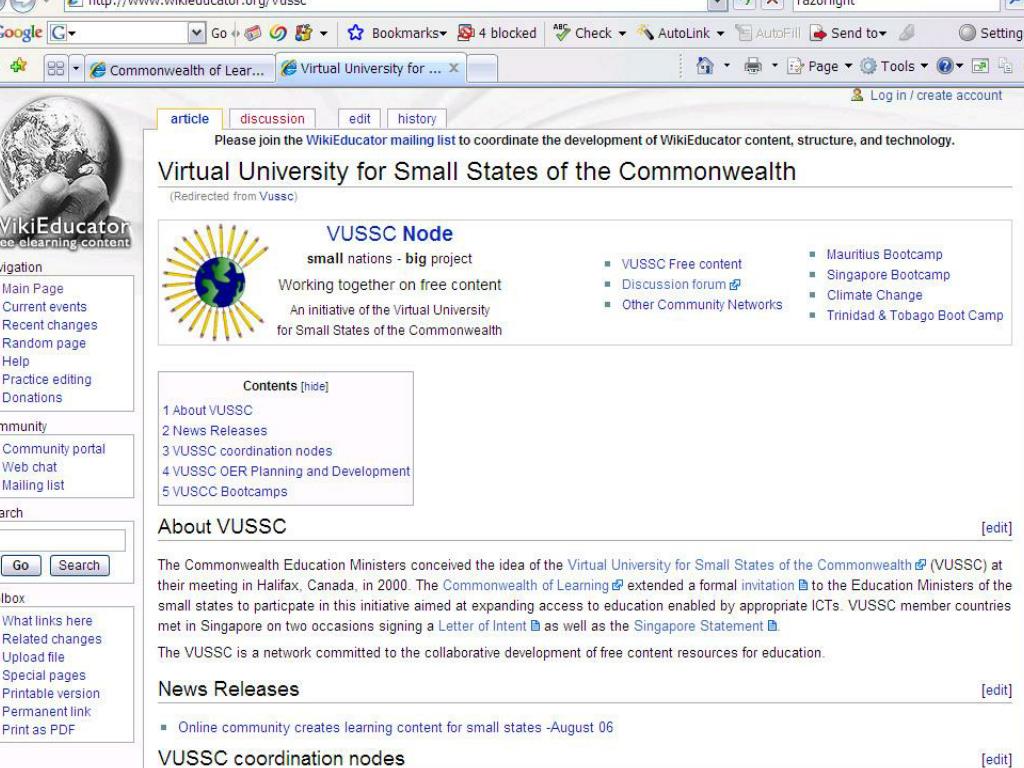The width and height of the screenshot is (1024, 768).
Task: Edit the About VUSSC section
Action: 997,528
